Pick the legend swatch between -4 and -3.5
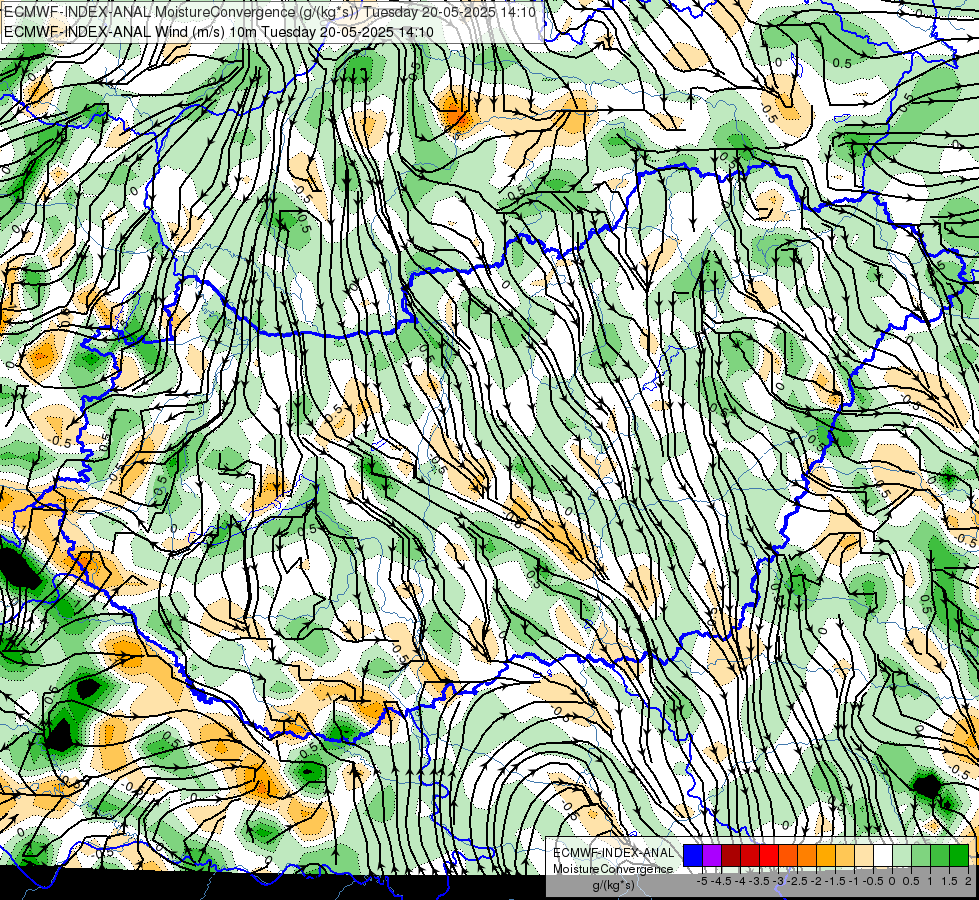Screen dimensions: 979x900 click(750, 856)
